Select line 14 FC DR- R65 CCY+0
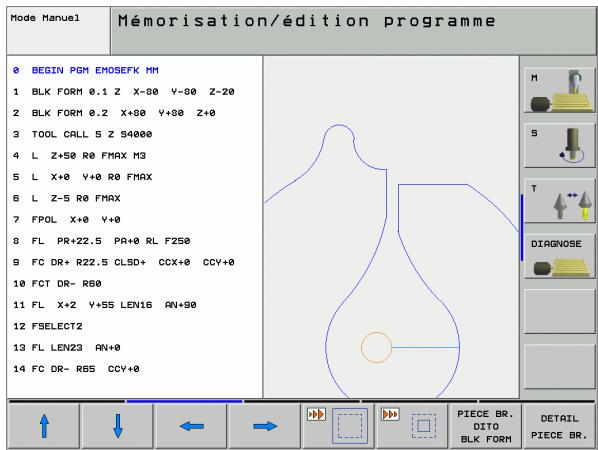 coord(76,369)
